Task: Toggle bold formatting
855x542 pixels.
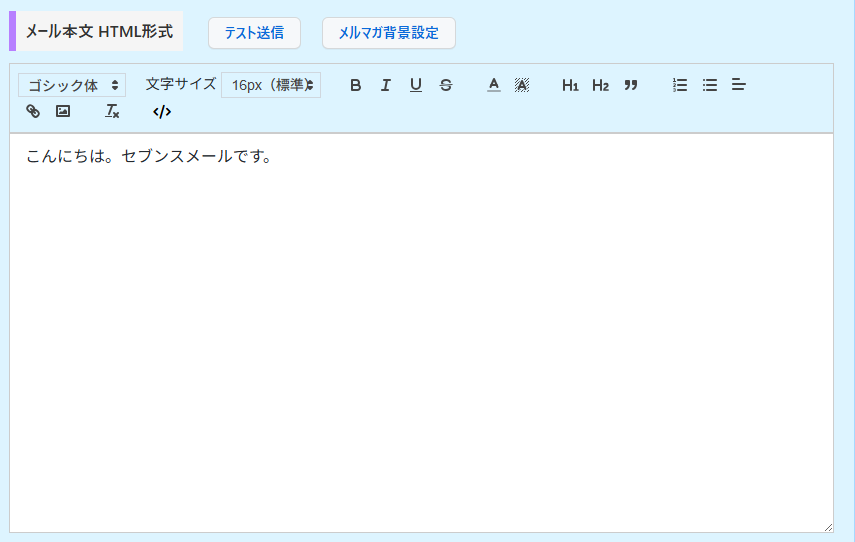Action: click(355, 85)
